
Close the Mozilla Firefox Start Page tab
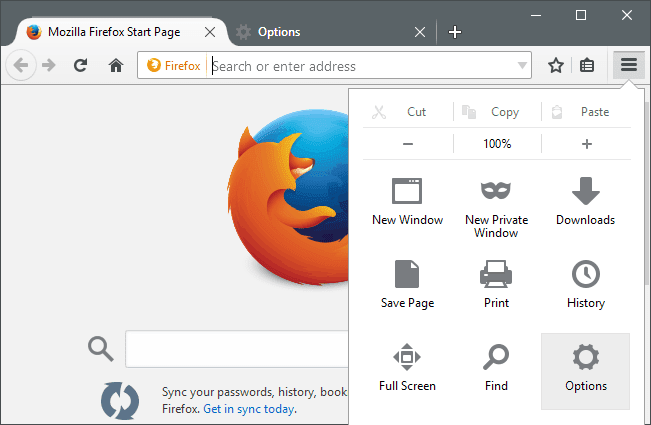[210, 32]
